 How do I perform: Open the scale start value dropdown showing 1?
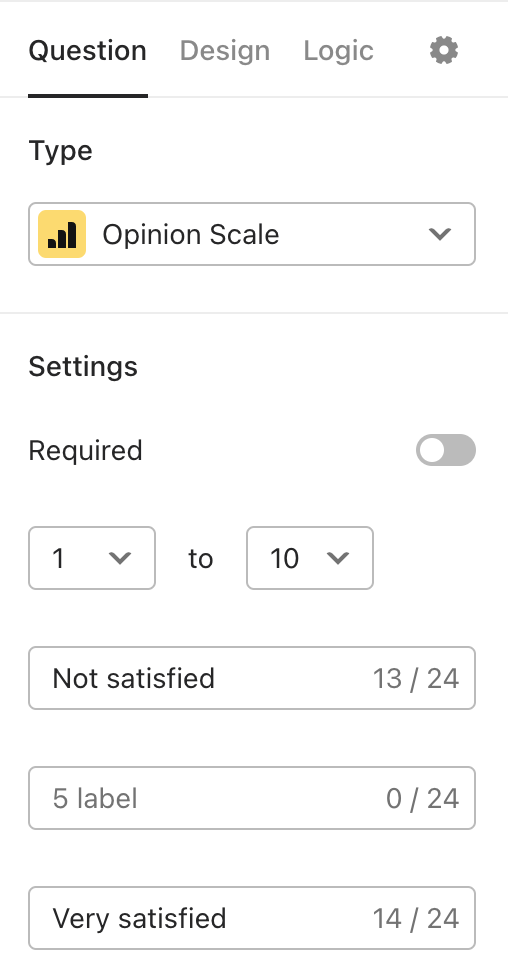pyautogui.click(x=92, y=558)
